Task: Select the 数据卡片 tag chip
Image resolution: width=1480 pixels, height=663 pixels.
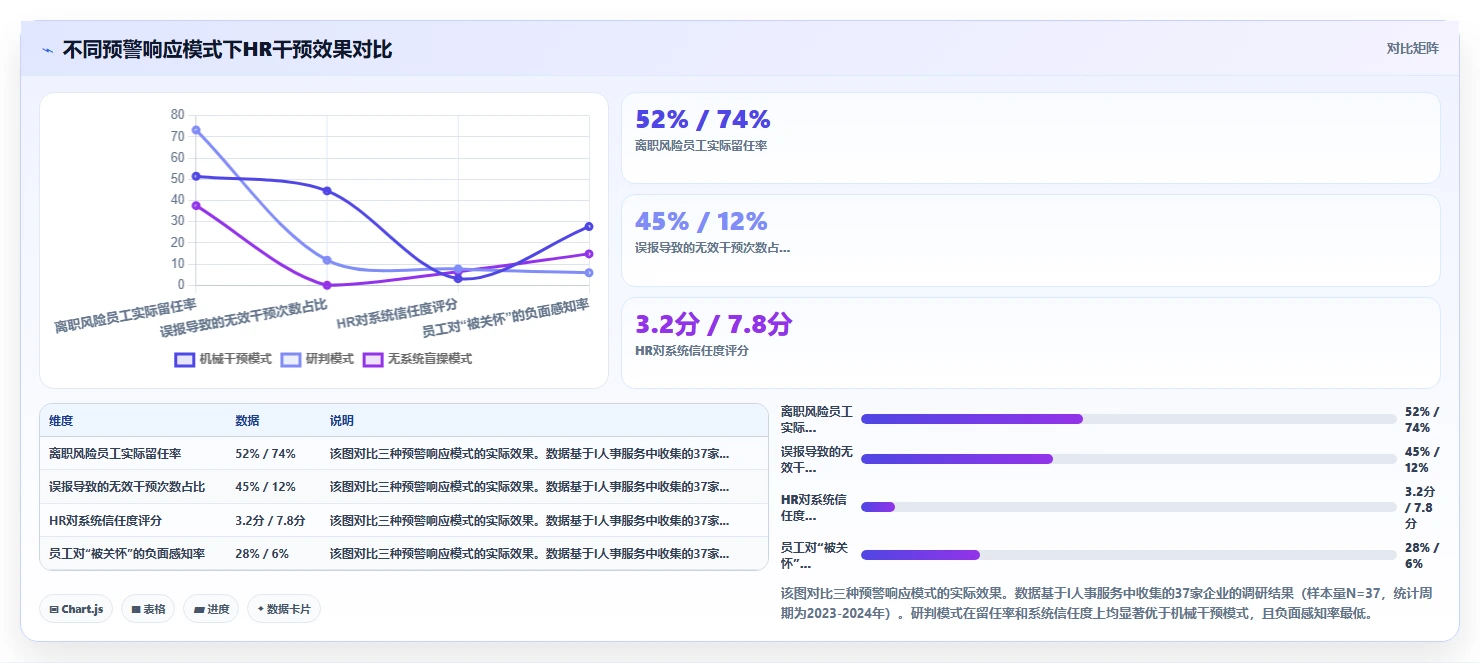Action: coord(284,609)
